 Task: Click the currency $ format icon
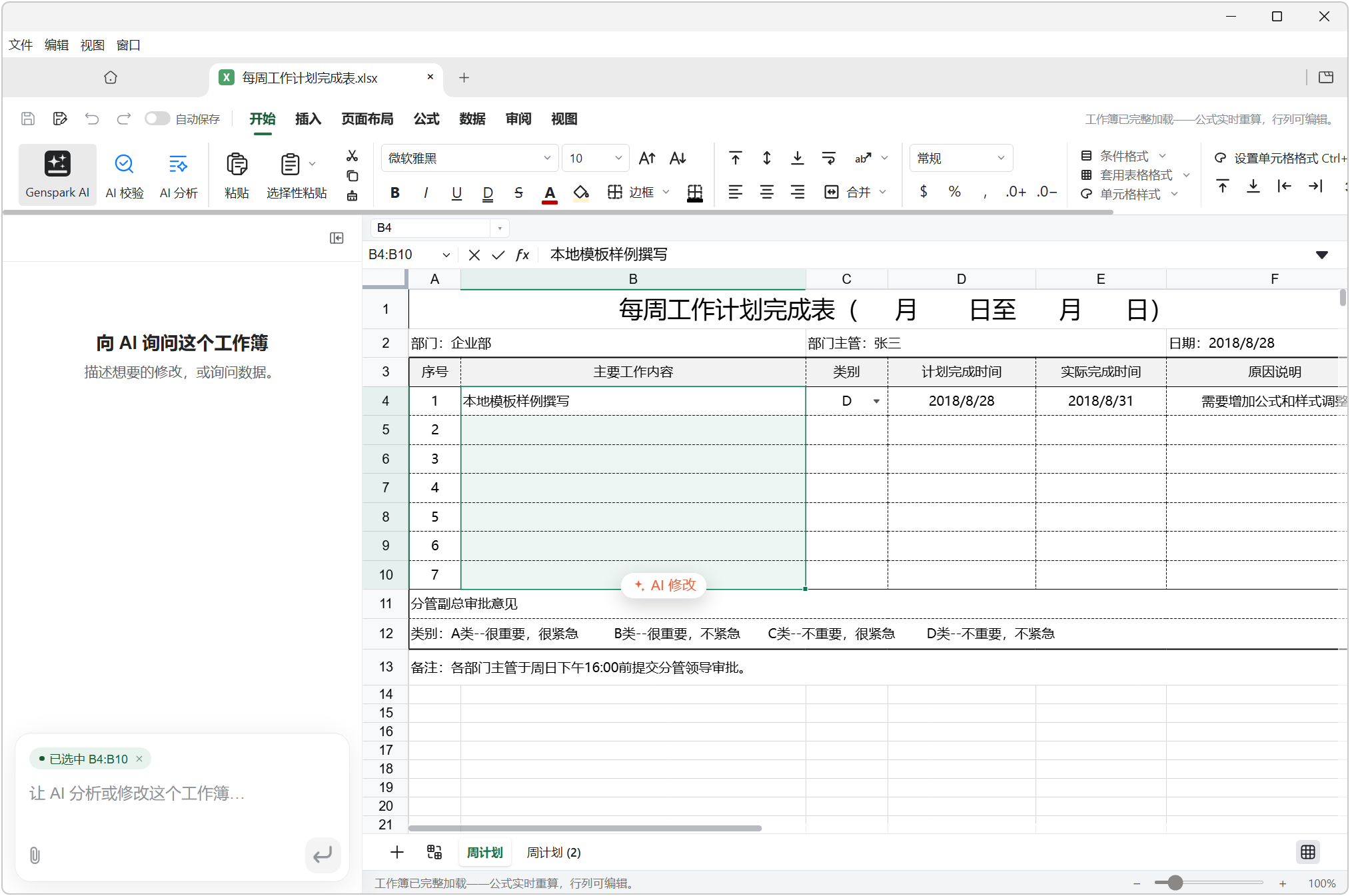[x=924, y=192]
